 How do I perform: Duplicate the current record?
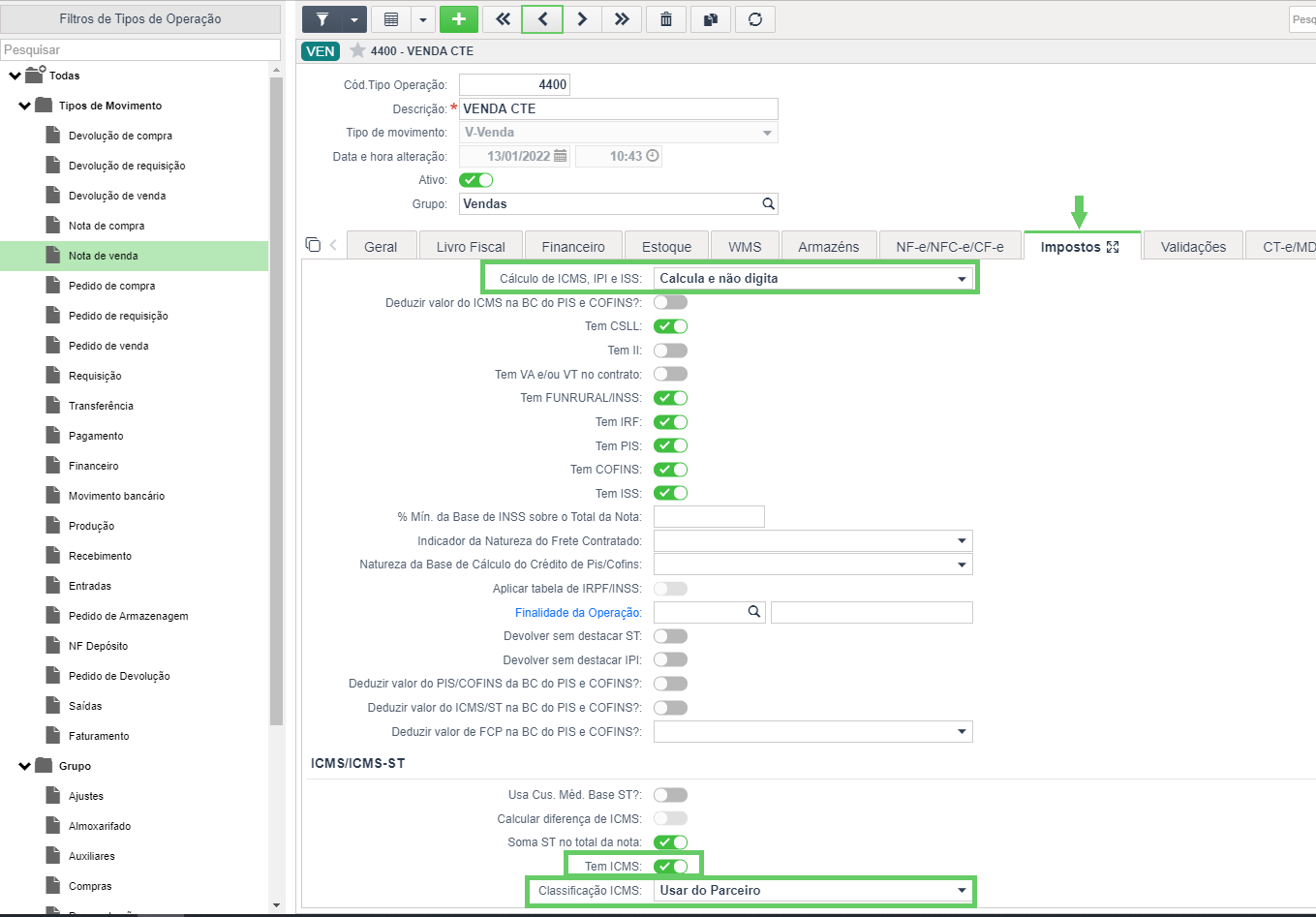coord(711,19)
